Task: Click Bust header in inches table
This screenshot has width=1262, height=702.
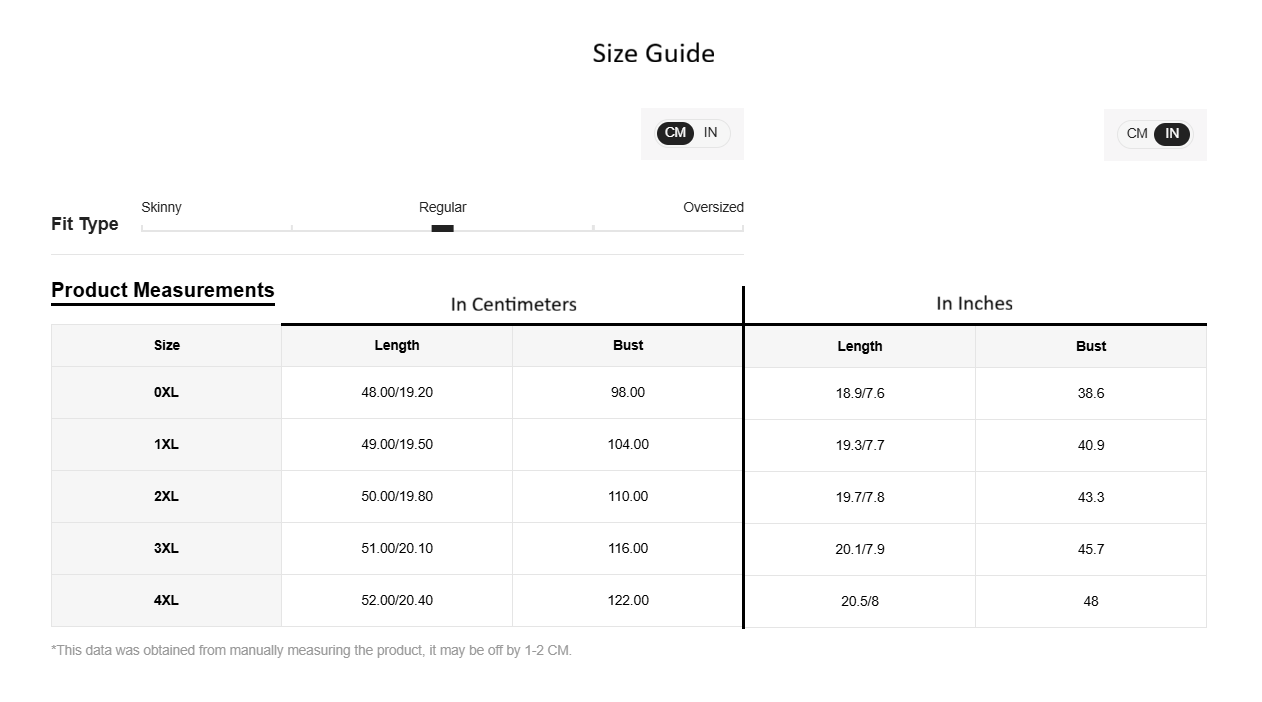Action: [x=1091, y=346]
